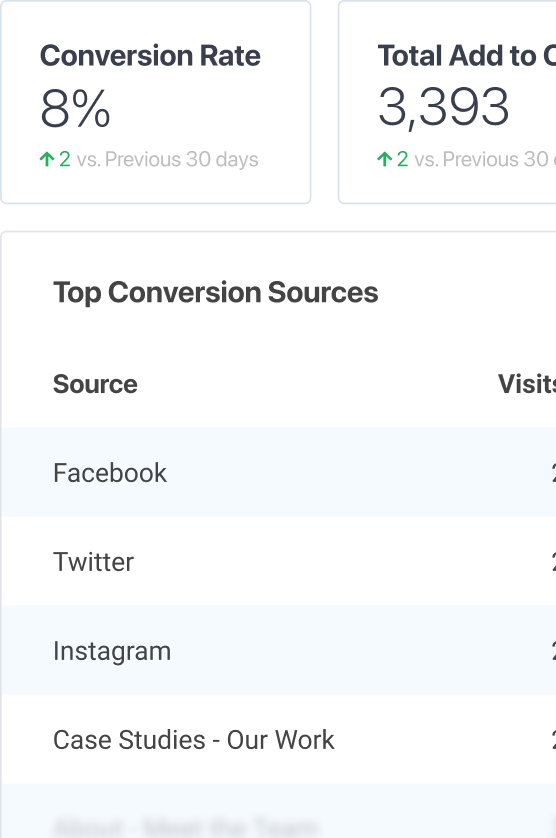Sort by the Visits column header
The width and height of the screenshot is (556, 838).
pos(527,384)
